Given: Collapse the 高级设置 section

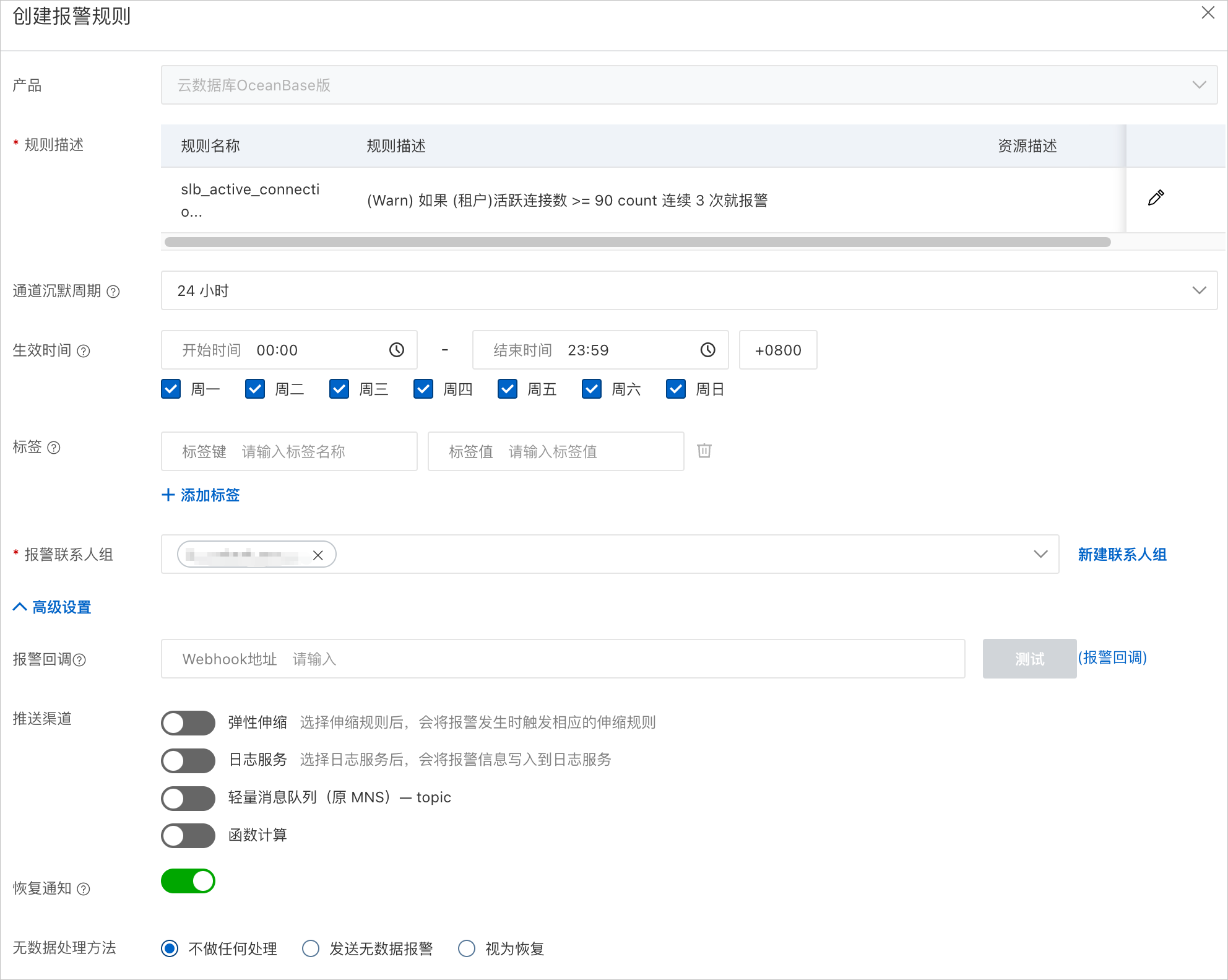Looking at the screenshot, I should coord(53,607).
